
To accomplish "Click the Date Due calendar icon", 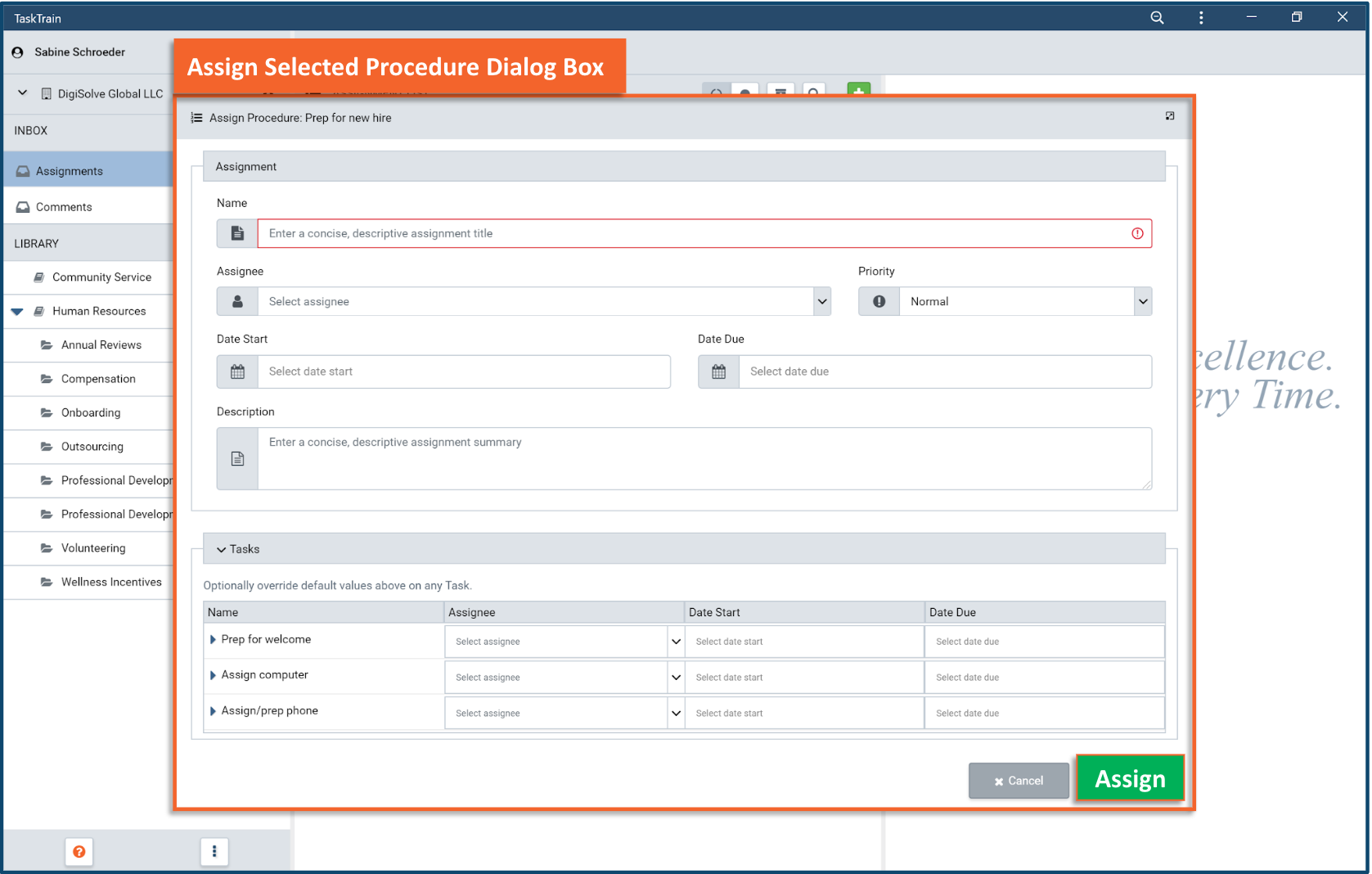I will (x=718, y=372).
